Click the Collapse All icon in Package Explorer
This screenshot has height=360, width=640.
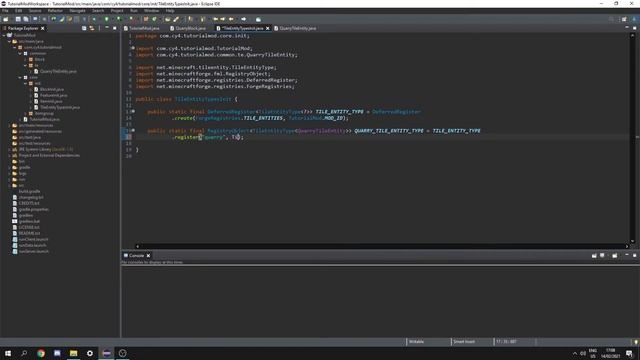[x=84, y=28]
